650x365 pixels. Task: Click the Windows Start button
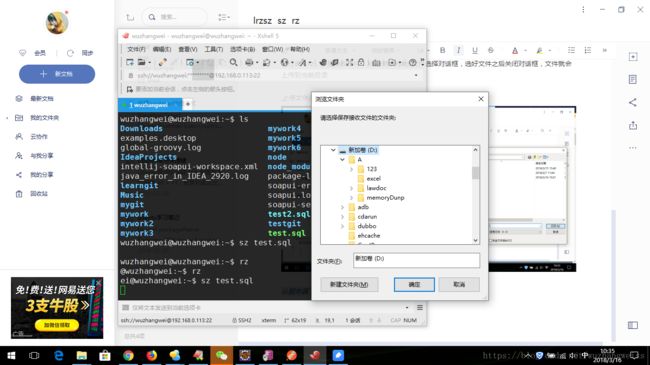[x=11, y=355]
